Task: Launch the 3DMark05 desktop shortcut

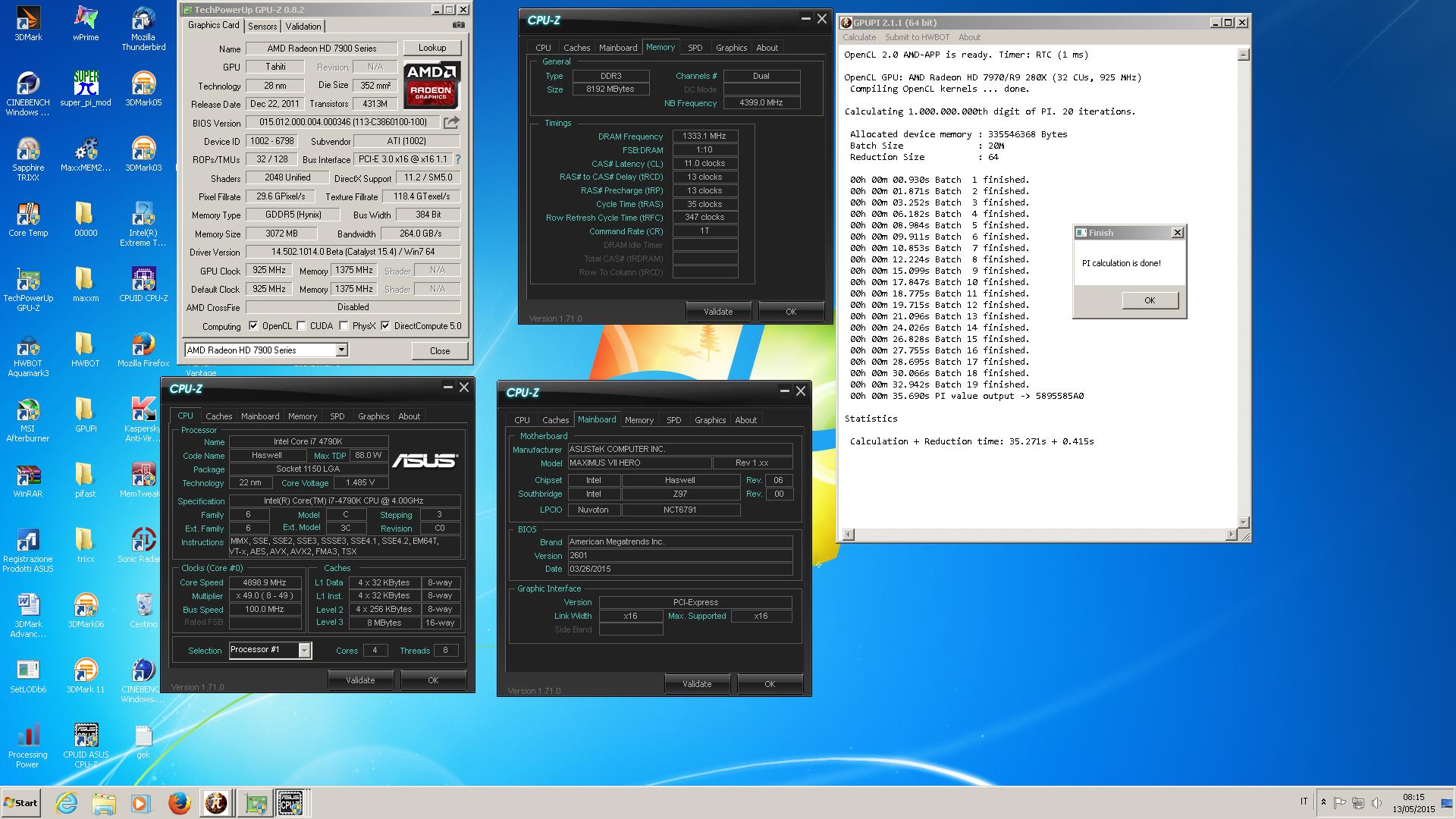Action: 143,89
